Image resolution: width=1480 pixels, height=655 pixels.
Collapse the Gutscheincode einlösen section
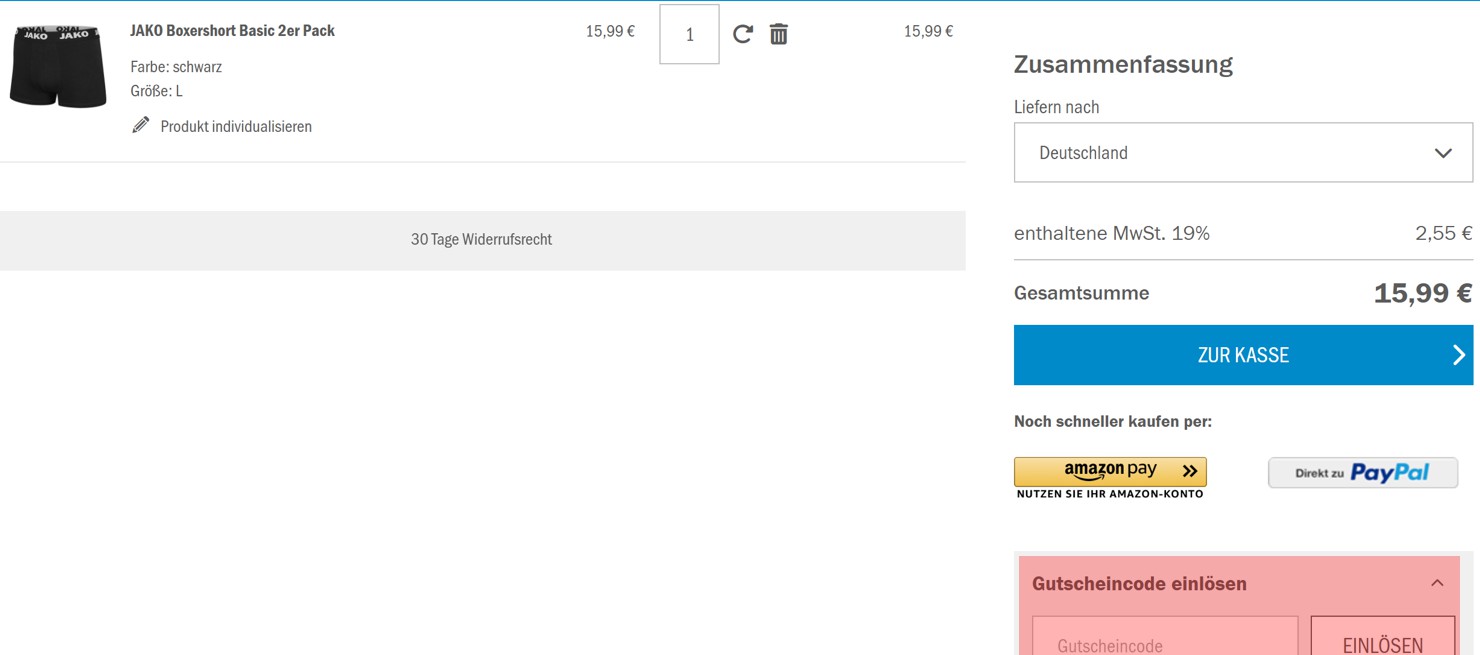tap(1437, 583)
